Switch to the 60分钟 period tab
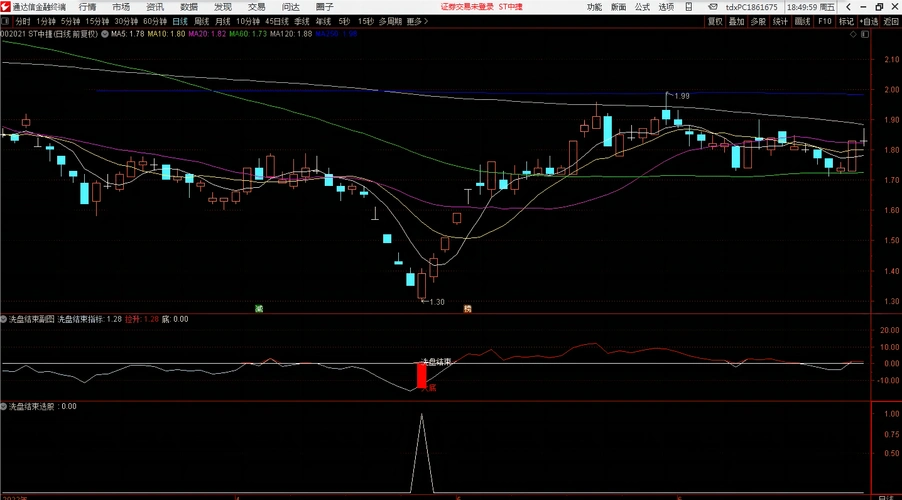Screen dimensions: 902x500 155,21
